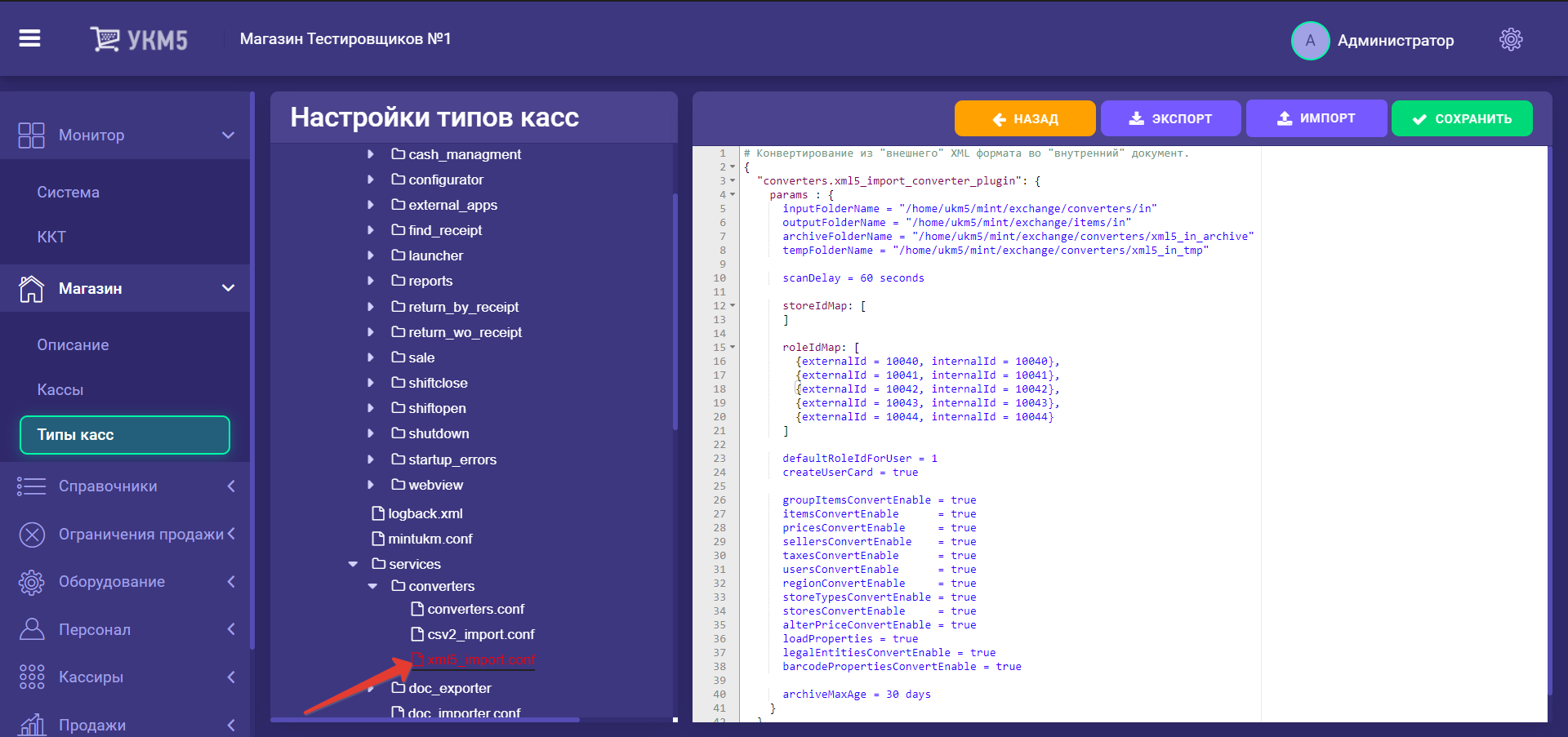This screenshot has height=737, width=1568.
Task: Click the Кассиры dots-grid icon
Action: (31, 677)
